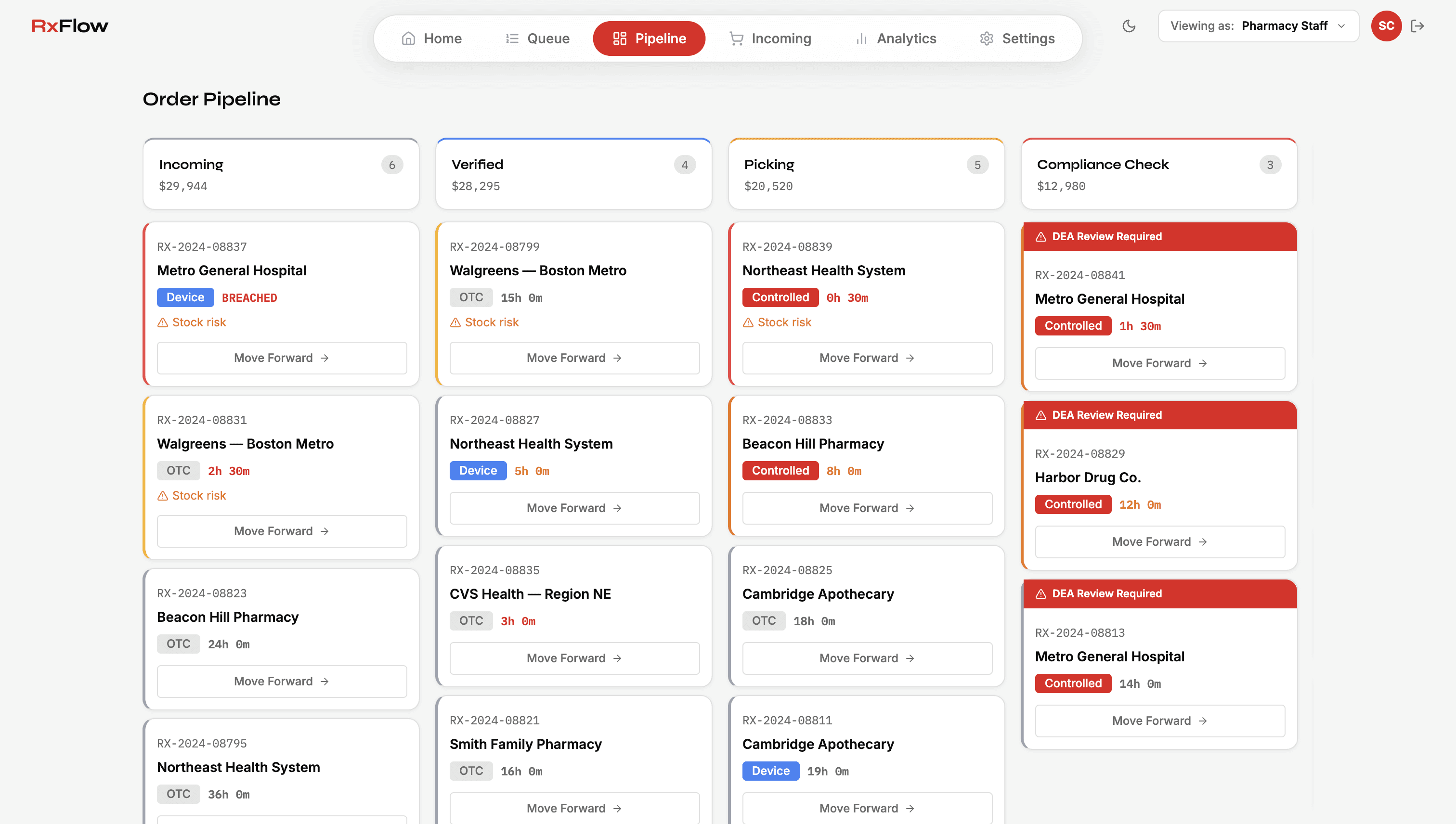Viewport: 1456px width, 824px height.
Task: Click the Controlled tag on RX-2024-08813
Action: (1073, 683)
